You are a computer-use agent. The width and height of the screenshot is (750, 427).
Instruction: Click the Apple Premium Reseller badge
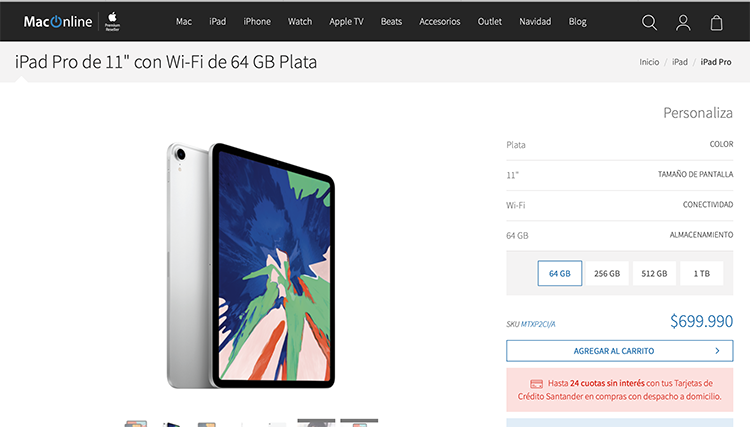click(x=112, y=22)
